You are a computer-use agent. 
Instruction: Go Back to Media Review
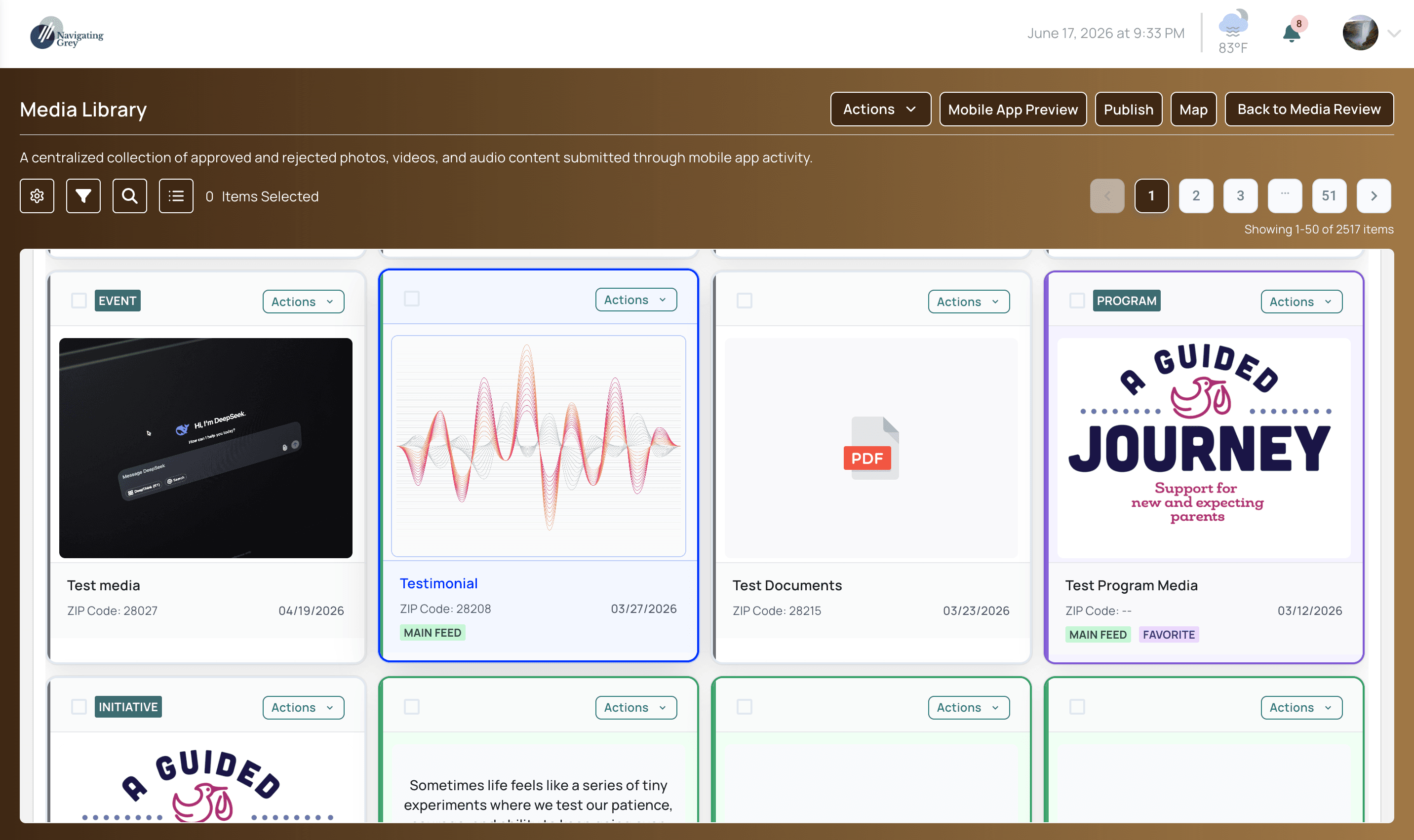click(x=1309, y=109)
